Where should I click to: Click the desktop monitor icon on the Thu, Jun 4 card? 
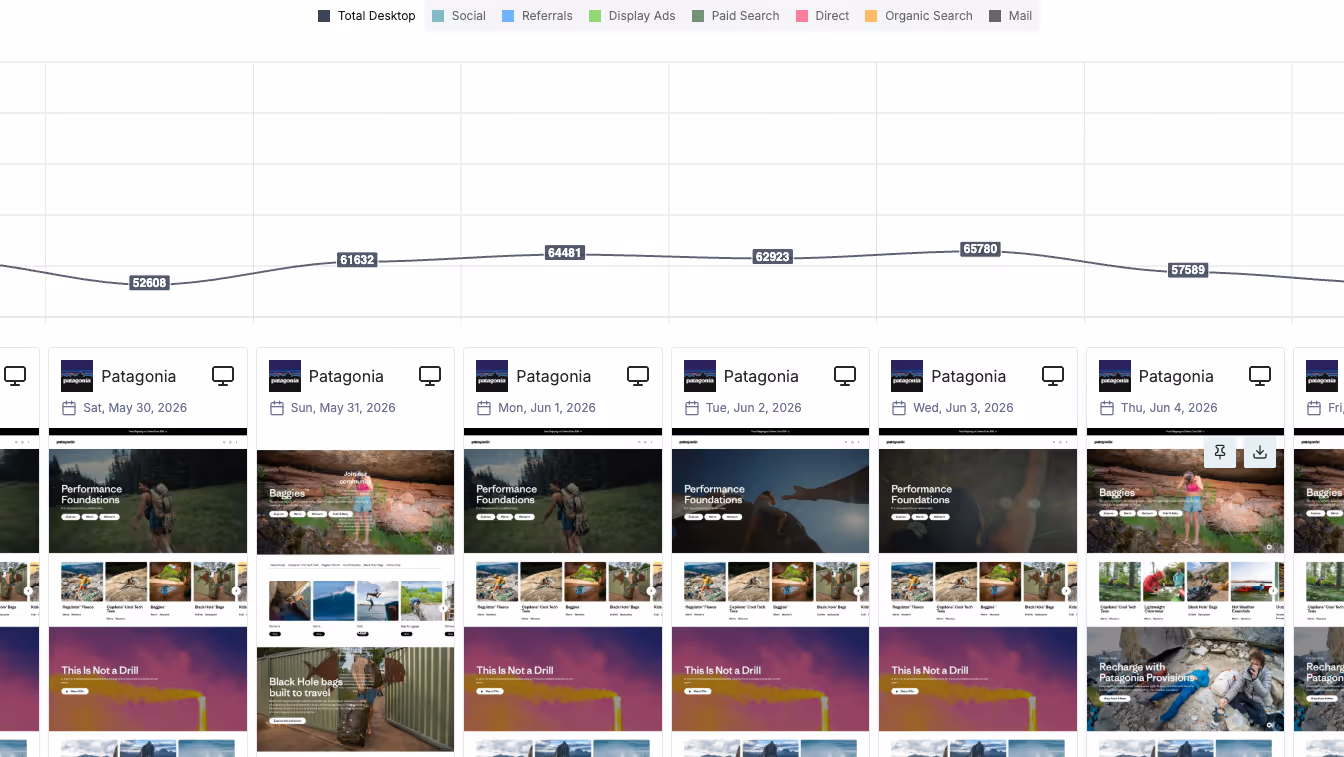point(1260,376)
